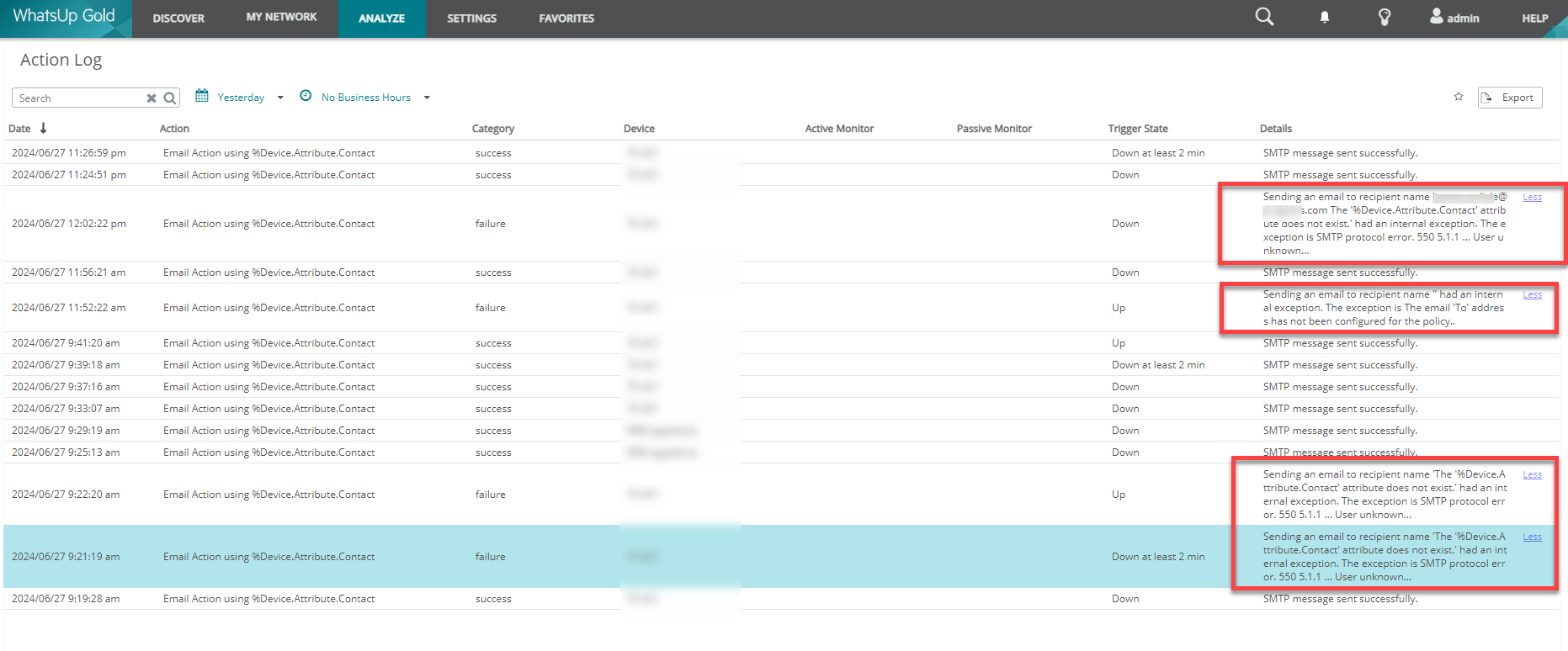1568x651 pixels.
Task: Sort by the Active Monitor column header
Action: point(839,129)
